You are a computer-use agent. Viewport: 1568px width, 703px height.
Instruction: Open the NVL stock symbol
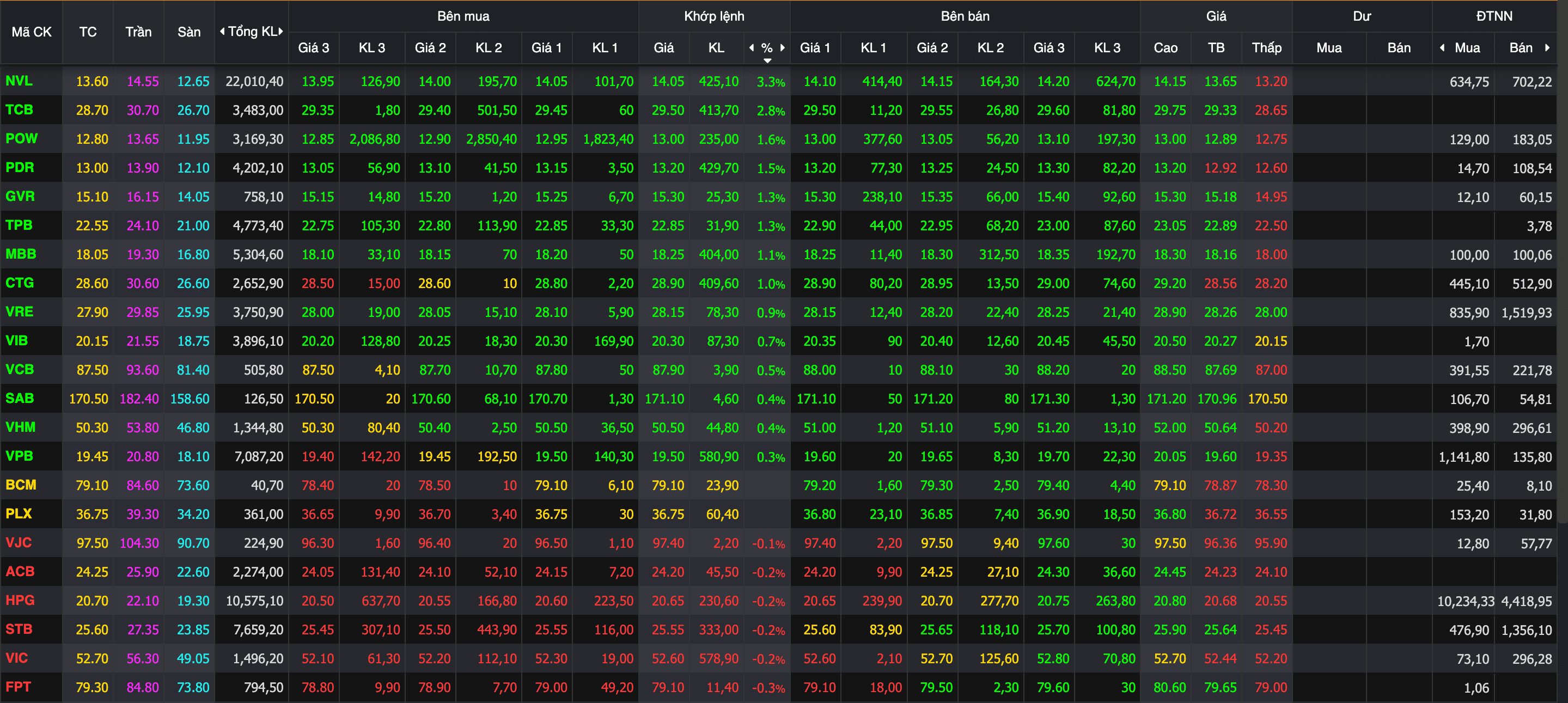tap(19, 81)
